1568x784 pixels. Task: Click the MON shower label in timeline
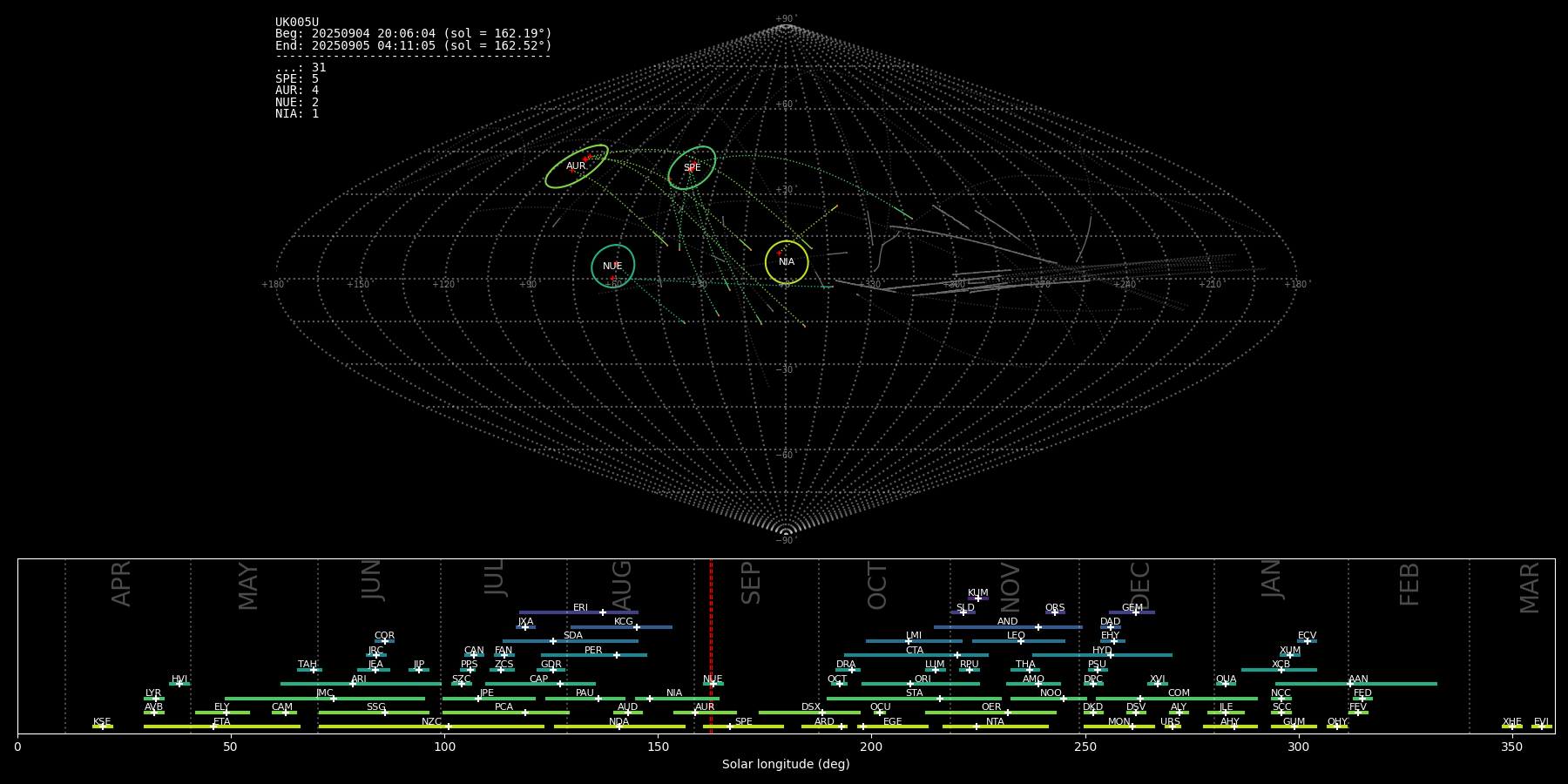[x=1119, y=722]
